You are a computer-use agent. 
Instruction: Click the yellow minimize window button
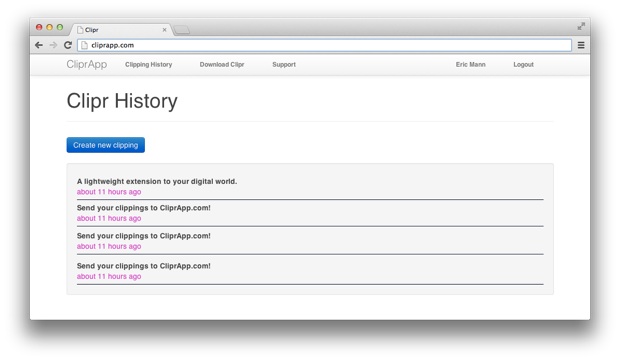pos(49,27)
